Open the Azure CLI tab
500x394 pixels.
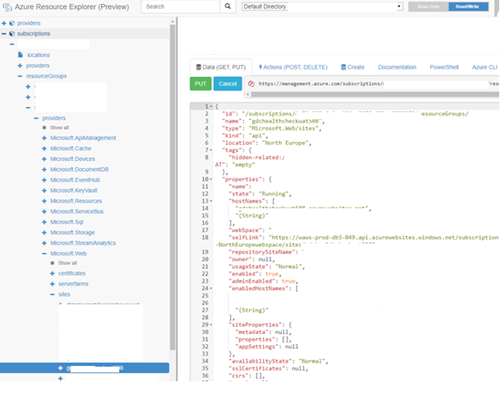pos(485,67)
